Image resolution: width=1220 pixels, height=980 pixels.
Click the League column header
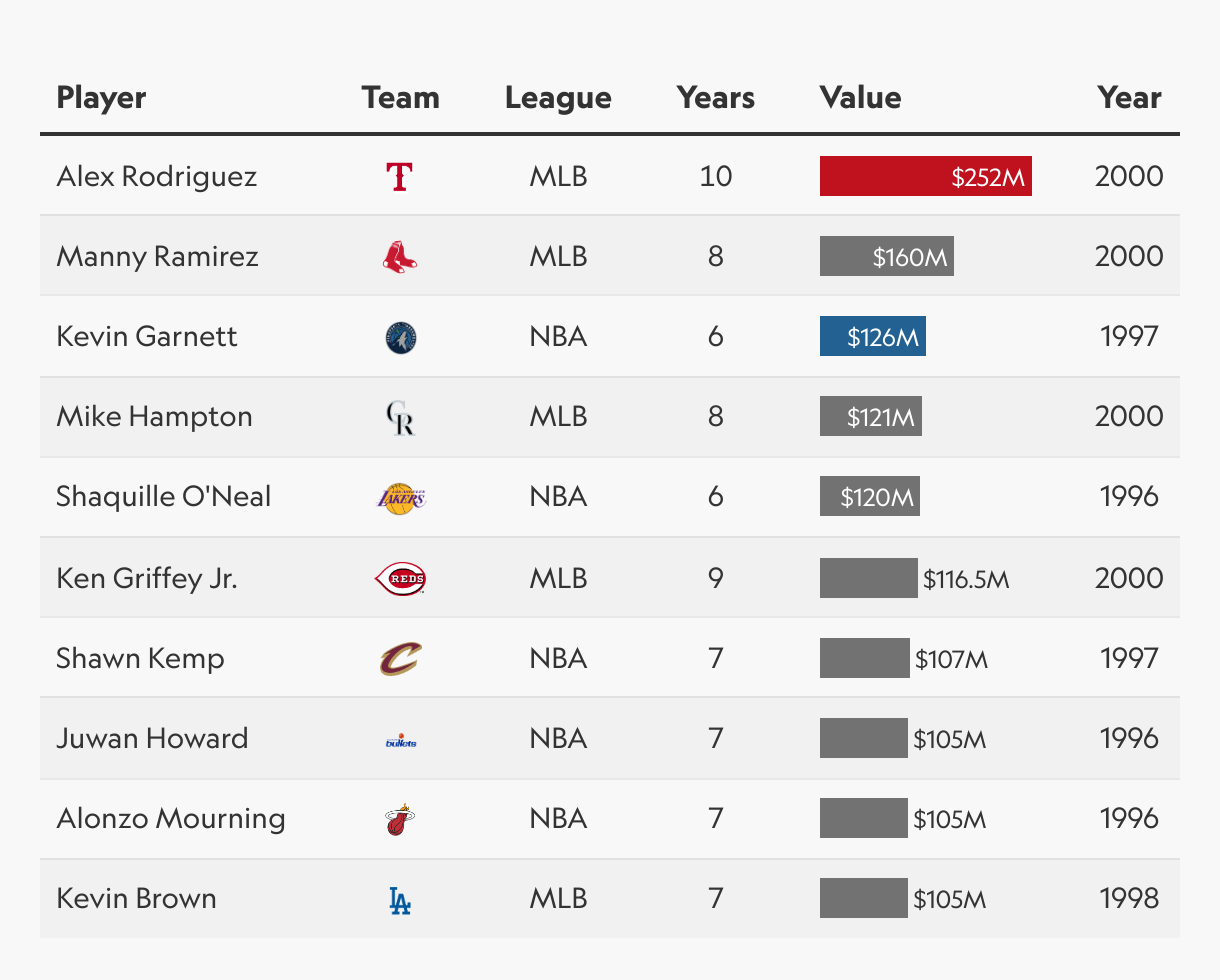pyautogui.click(x=558, y=98)
